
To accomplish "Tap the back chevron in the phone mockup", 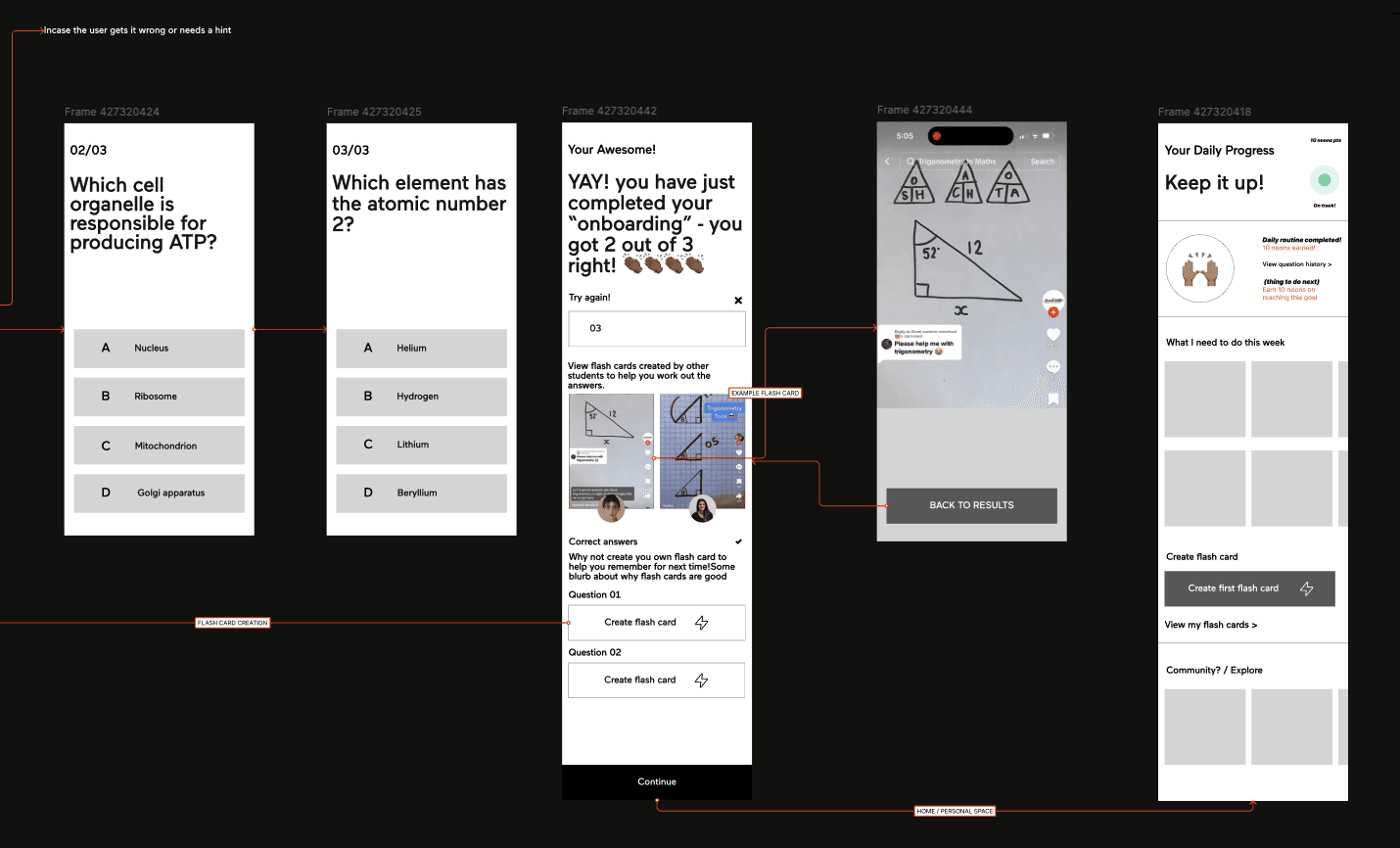I will 888,162.
